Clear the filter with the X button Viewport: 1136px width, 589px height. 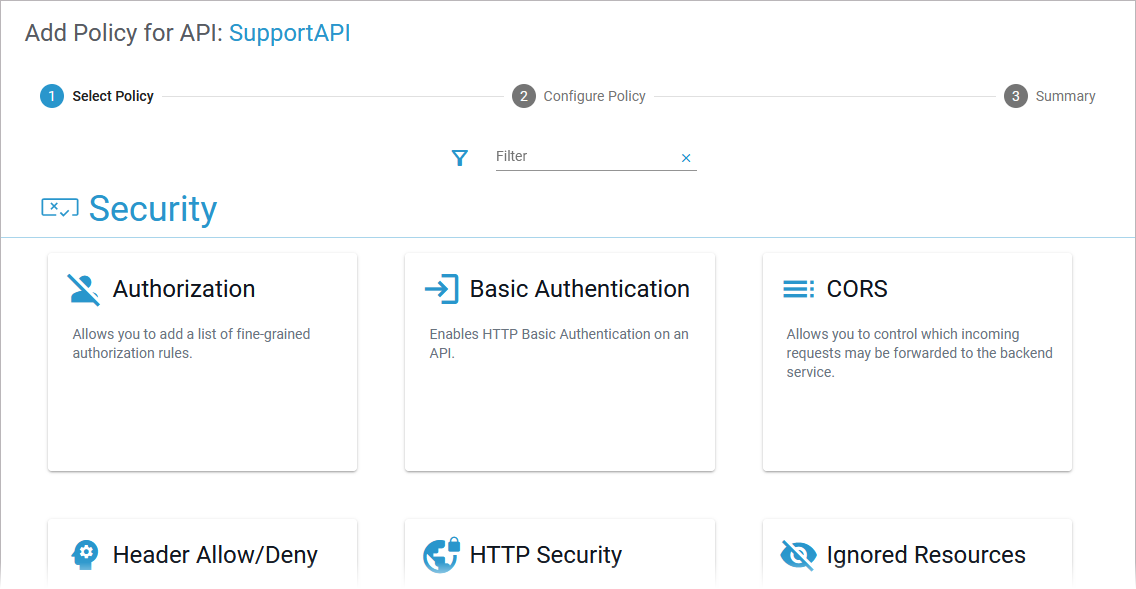coord(686,158)
